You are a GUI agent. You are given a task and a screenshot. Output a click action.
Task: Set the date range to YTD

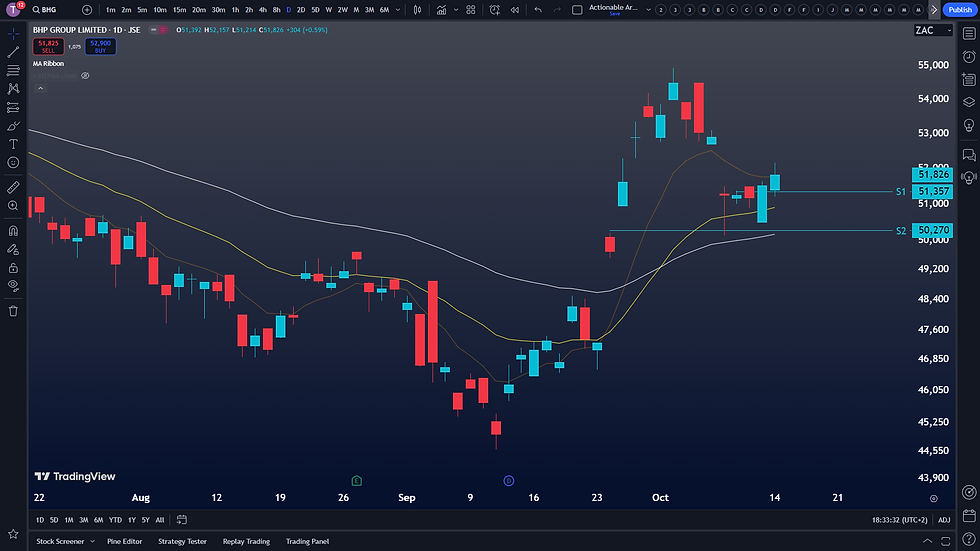[x=115, y=520]
